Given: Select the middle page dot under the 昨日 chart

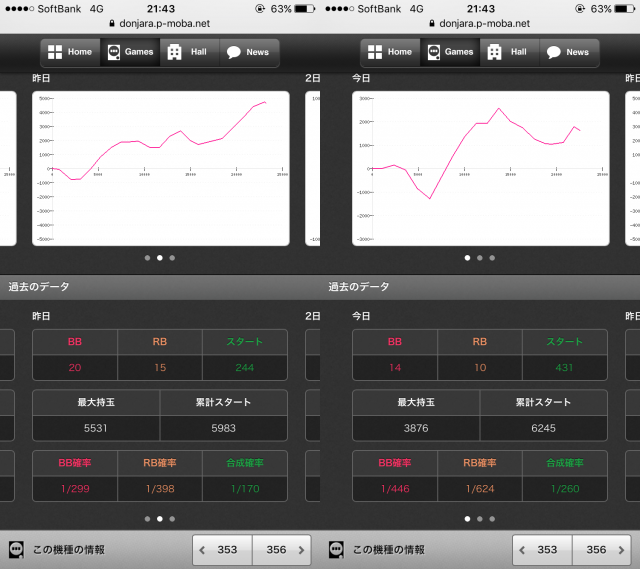Looking at the screenshot, I should tap(160, 258).
